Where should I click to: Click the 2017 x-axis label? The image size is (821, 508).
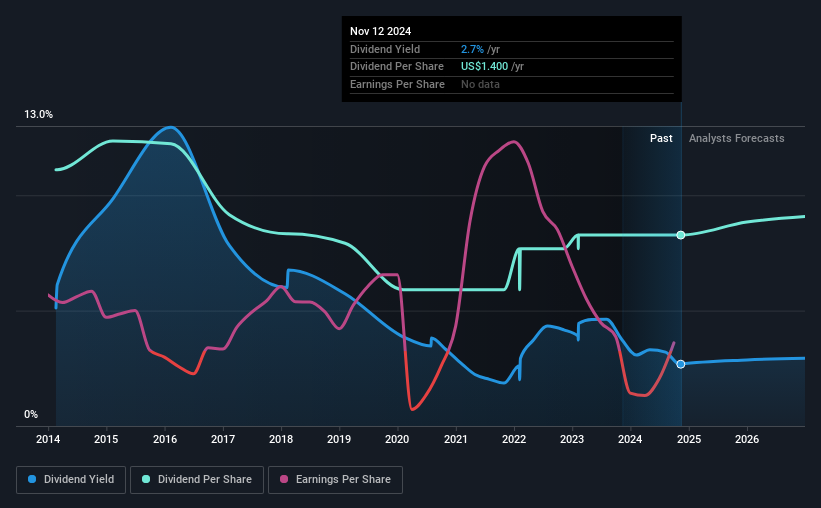[223, 439]
